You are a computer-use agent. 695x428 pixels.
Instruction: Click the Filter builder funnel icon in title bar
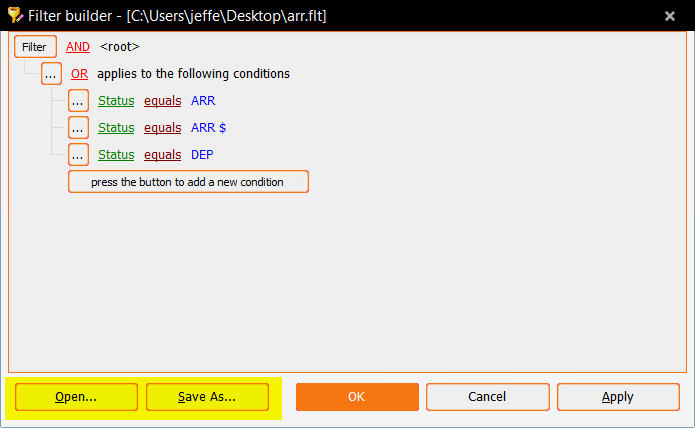pos(14,15)
